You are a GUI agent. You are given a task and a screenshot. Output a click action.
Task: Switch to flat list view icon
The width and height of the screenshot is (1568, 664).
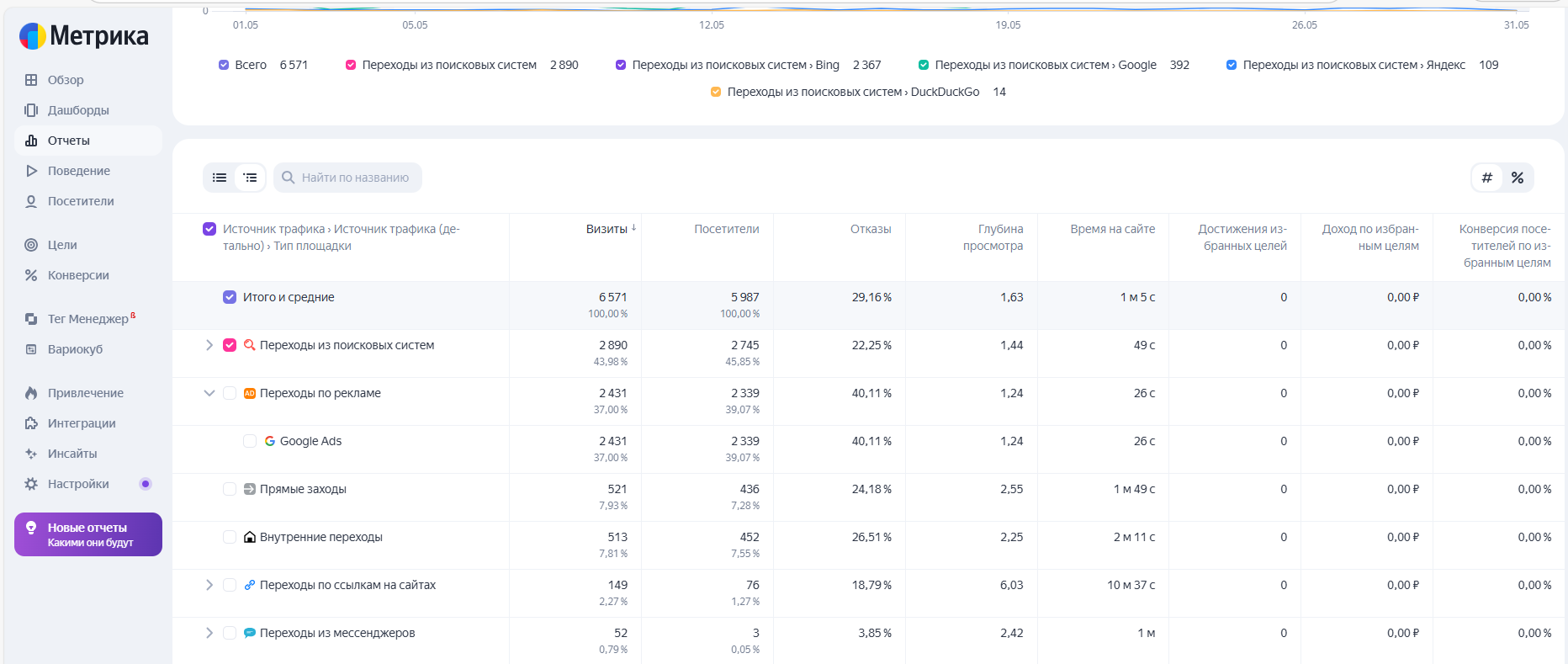point(220,178)
